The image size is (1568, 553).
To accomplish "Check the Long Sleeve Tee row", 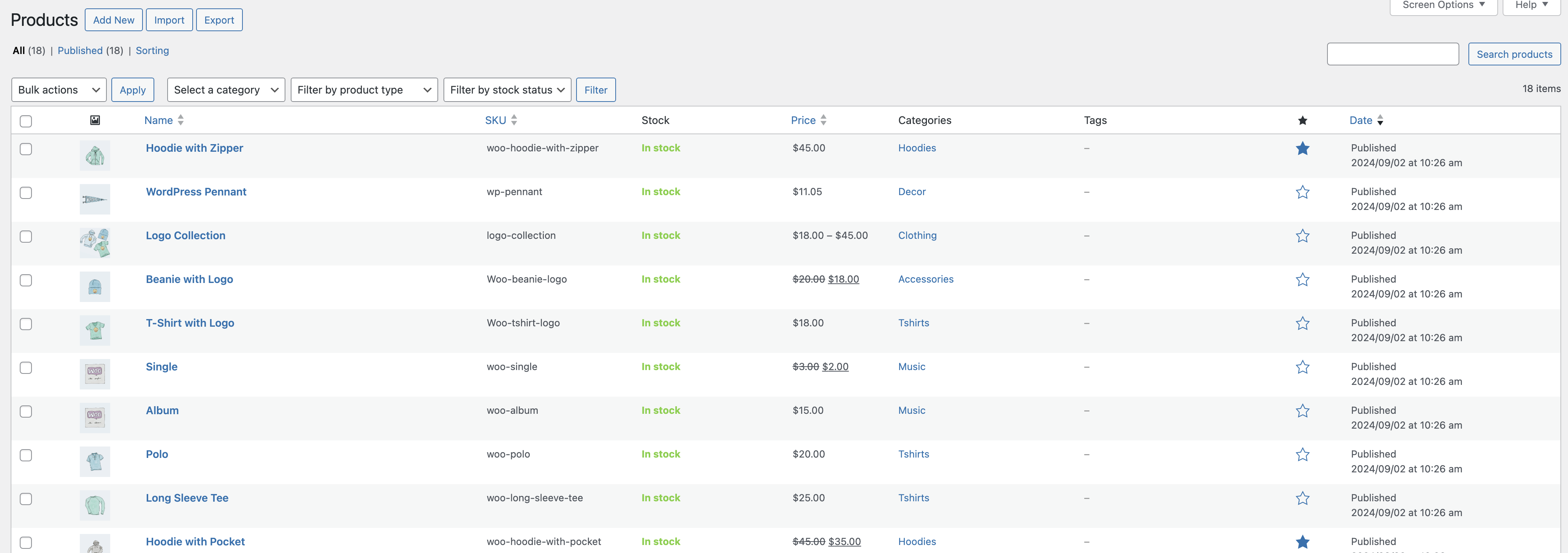I will click(25, 499).
